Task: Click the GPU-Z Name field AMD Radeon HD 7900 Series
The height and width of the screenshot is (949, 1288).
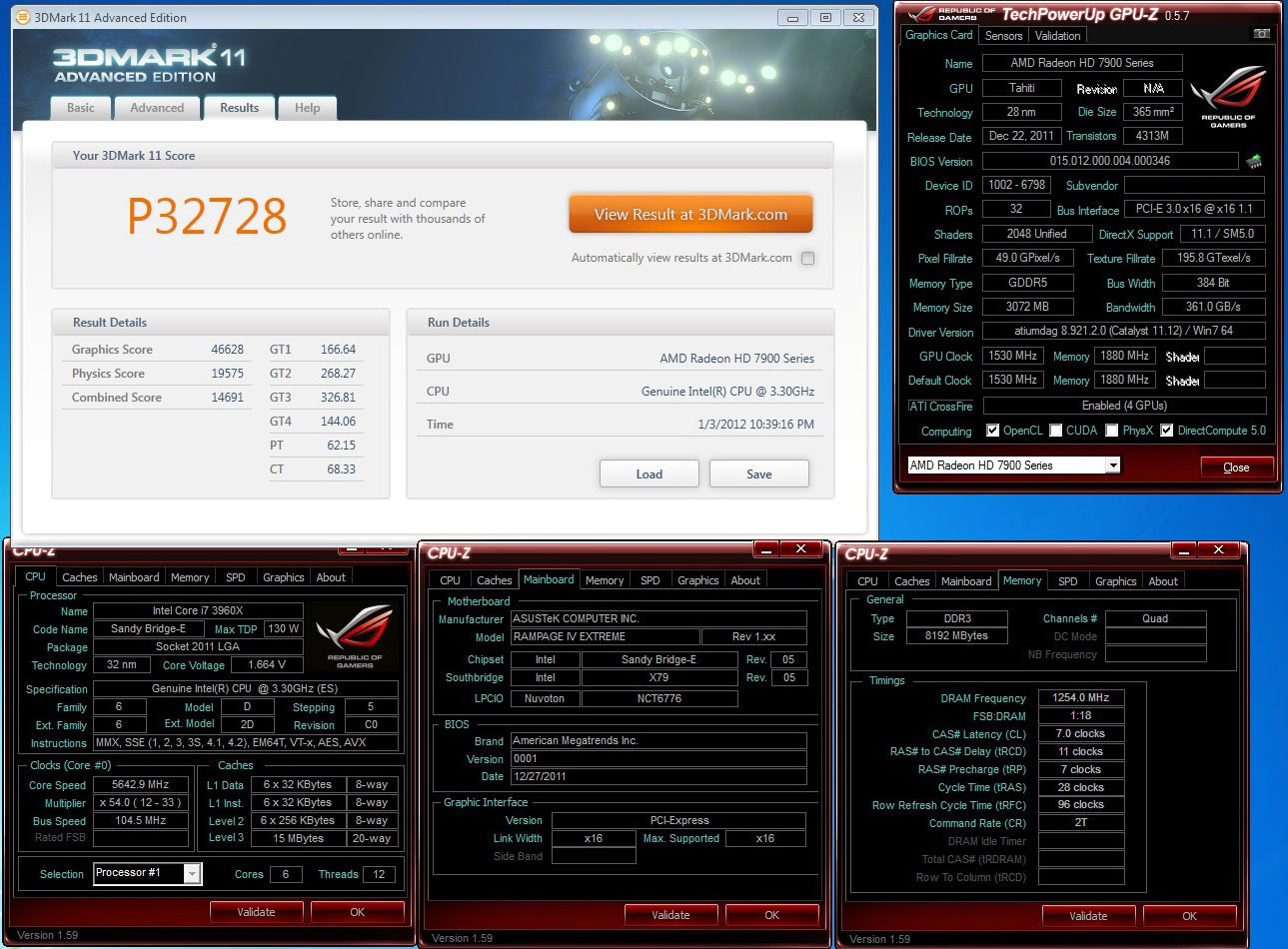Action: coord(1082,63)
